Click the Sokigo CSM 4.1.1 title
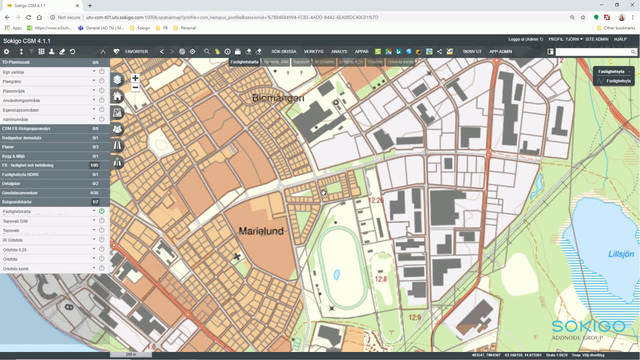The image size is (640, 360). coord(27,41)
